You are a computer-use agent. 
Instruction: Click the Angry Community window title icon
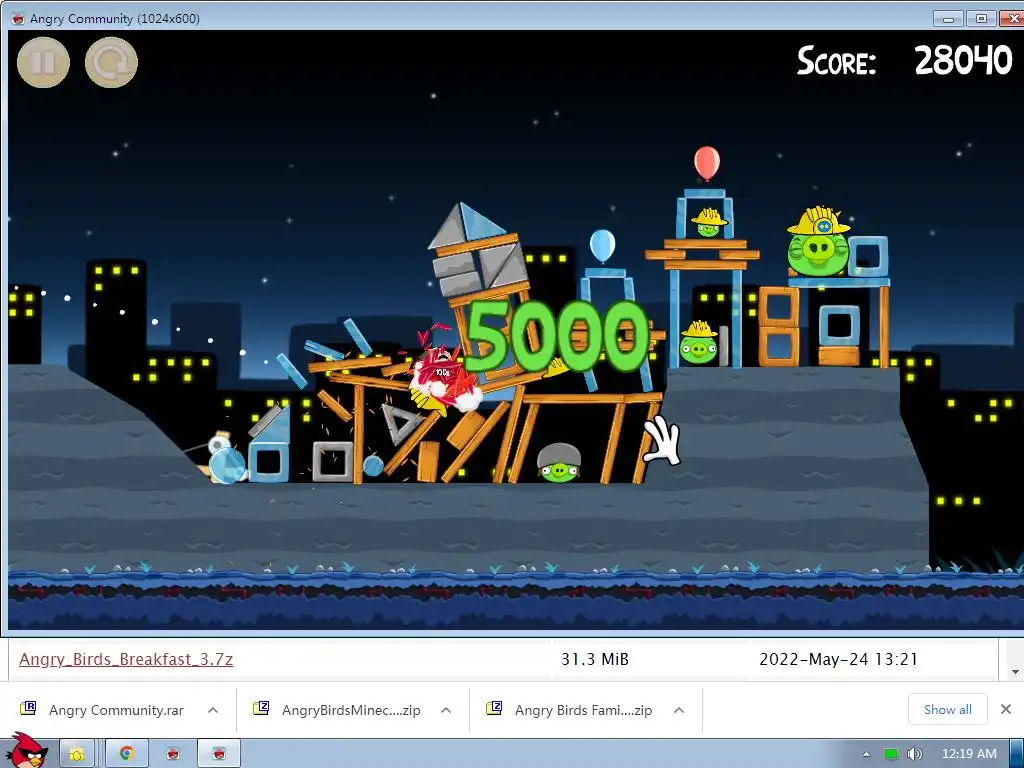(18, 18)
